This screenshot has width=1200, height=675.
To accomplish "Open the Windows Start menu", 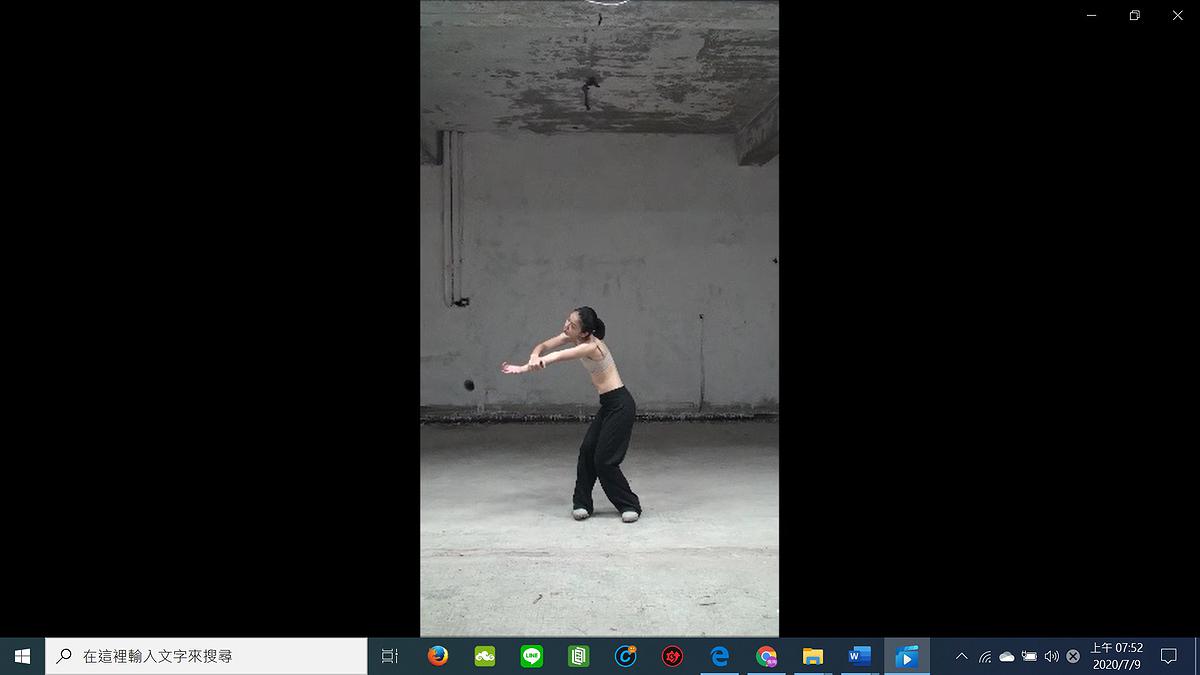I will tap(22, 656).
